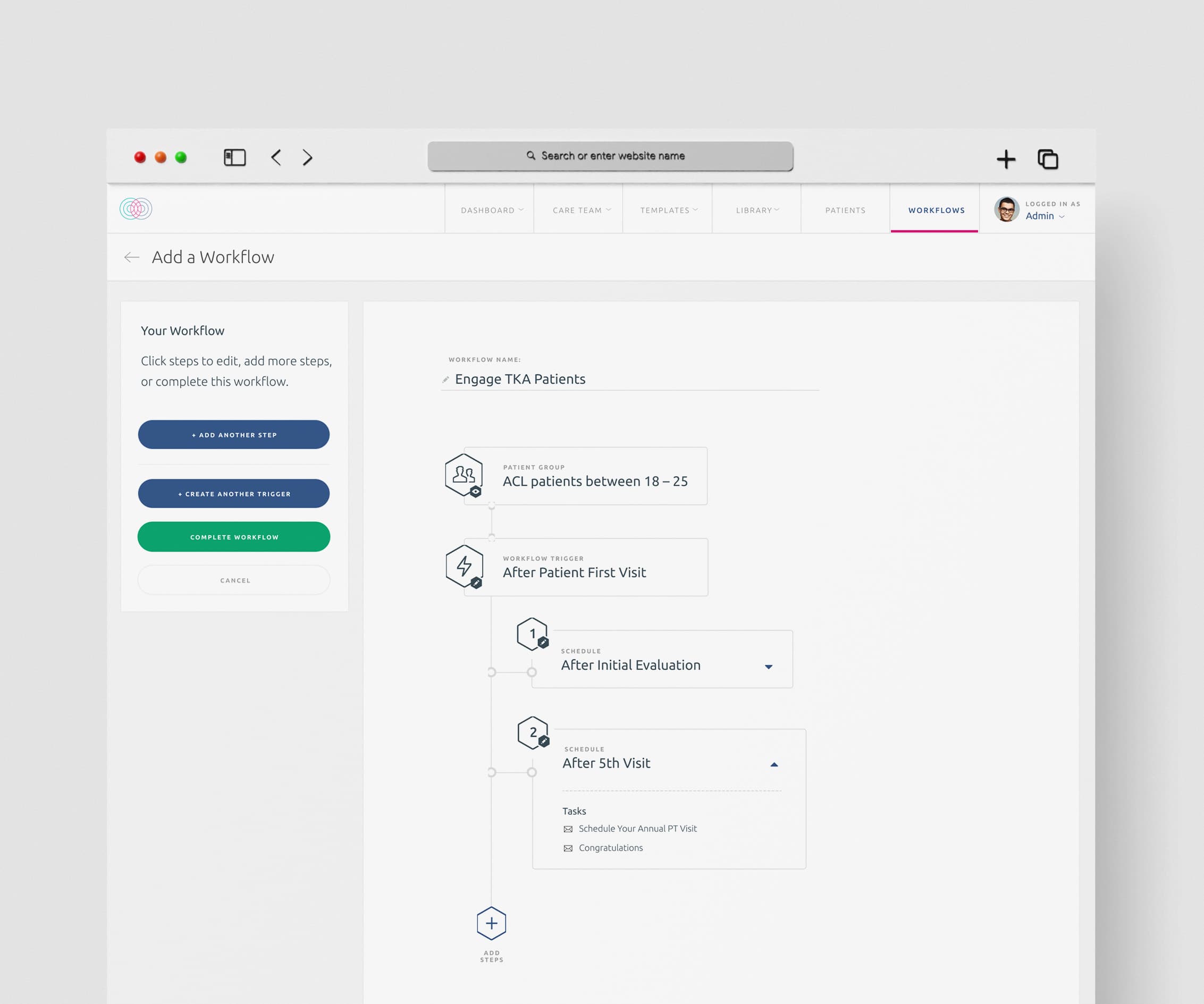Select the Workflows tab
This screenshot has height=1004, width=1204.
point(936,210)
